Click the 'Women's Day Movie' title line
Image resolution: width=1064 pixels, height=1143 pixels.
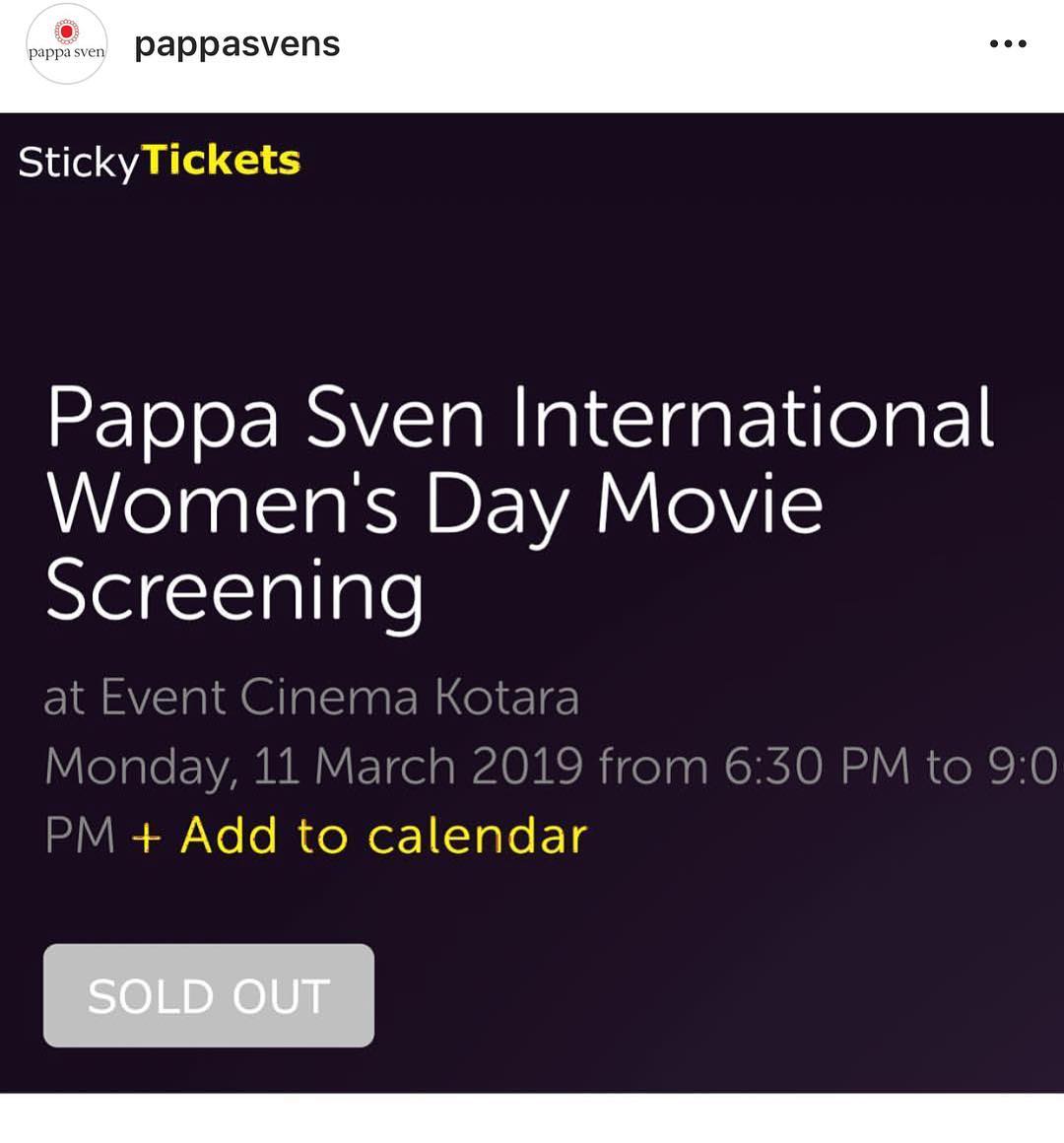(434, 506)
